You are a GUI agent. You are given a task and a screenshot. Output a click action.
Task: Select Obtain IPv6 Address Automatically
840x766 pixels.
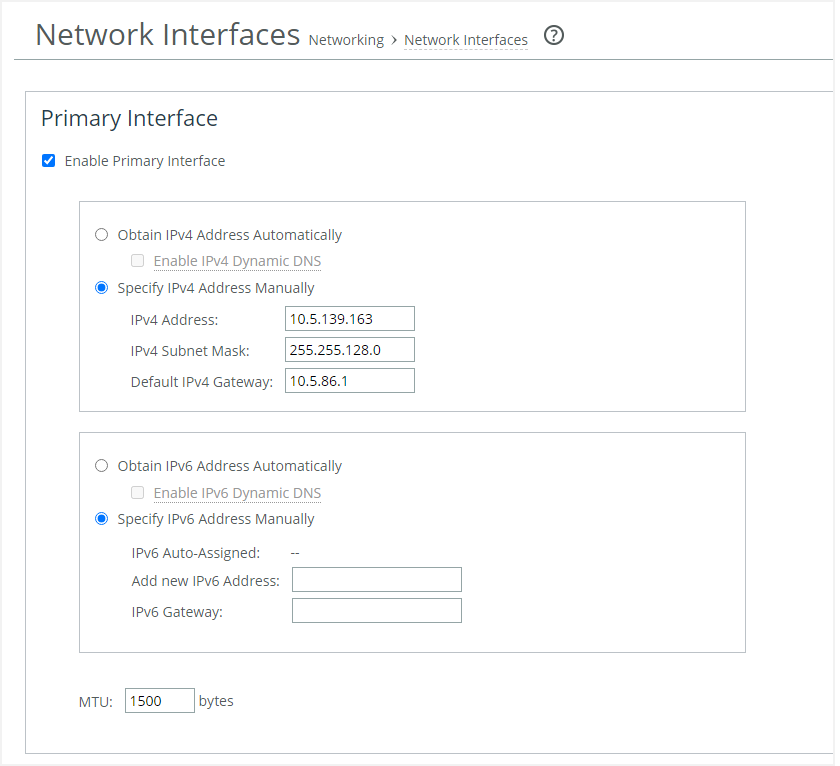click(101, 465)
